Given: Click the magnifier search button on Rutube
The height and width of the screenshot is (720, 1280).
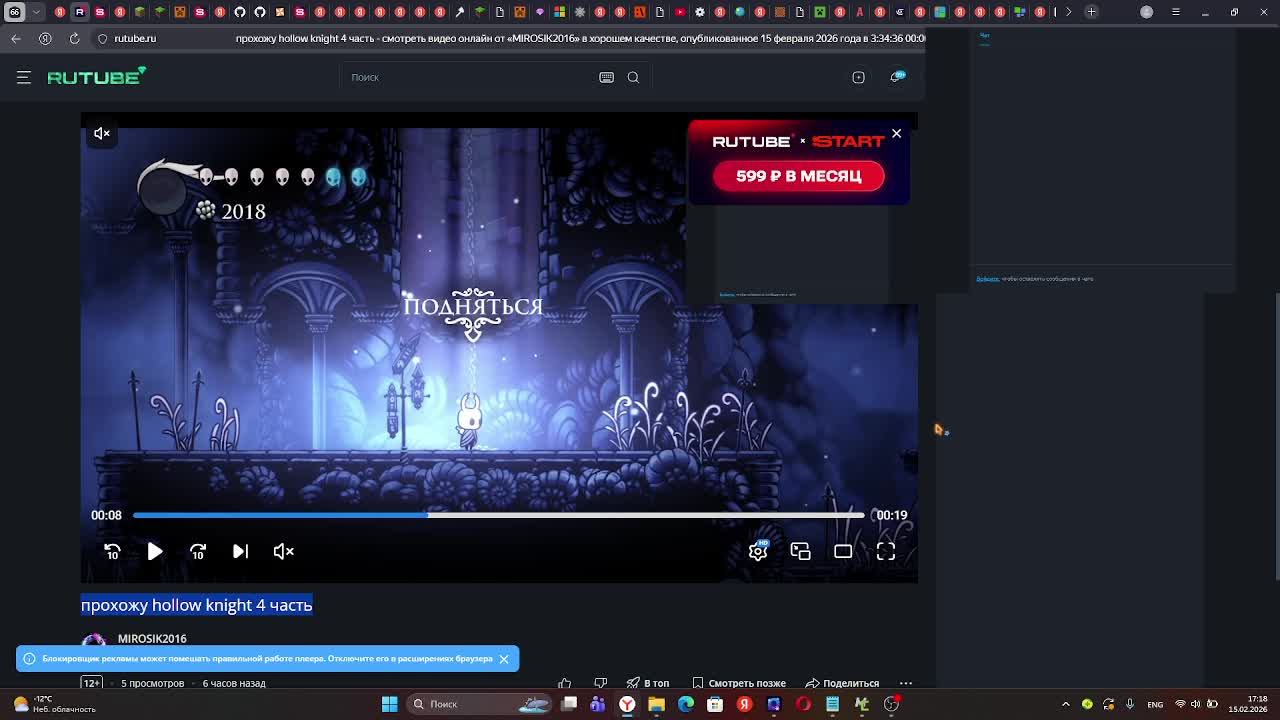Looking at the screenshot, I should 633,77.
